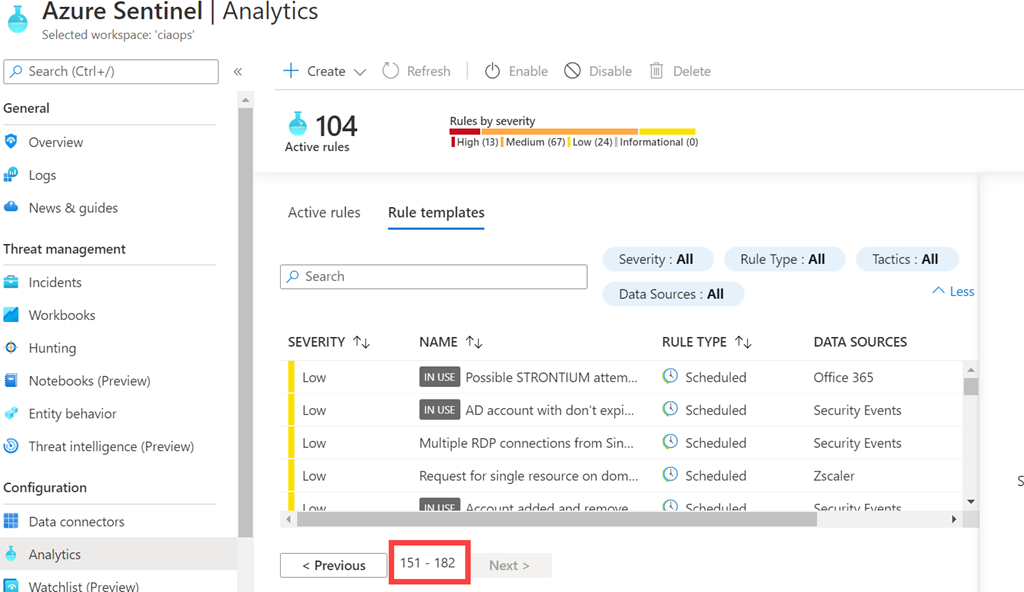The image size is (1024, 592).
Task: Select the Hunting target icon
Action: (11, 348)
